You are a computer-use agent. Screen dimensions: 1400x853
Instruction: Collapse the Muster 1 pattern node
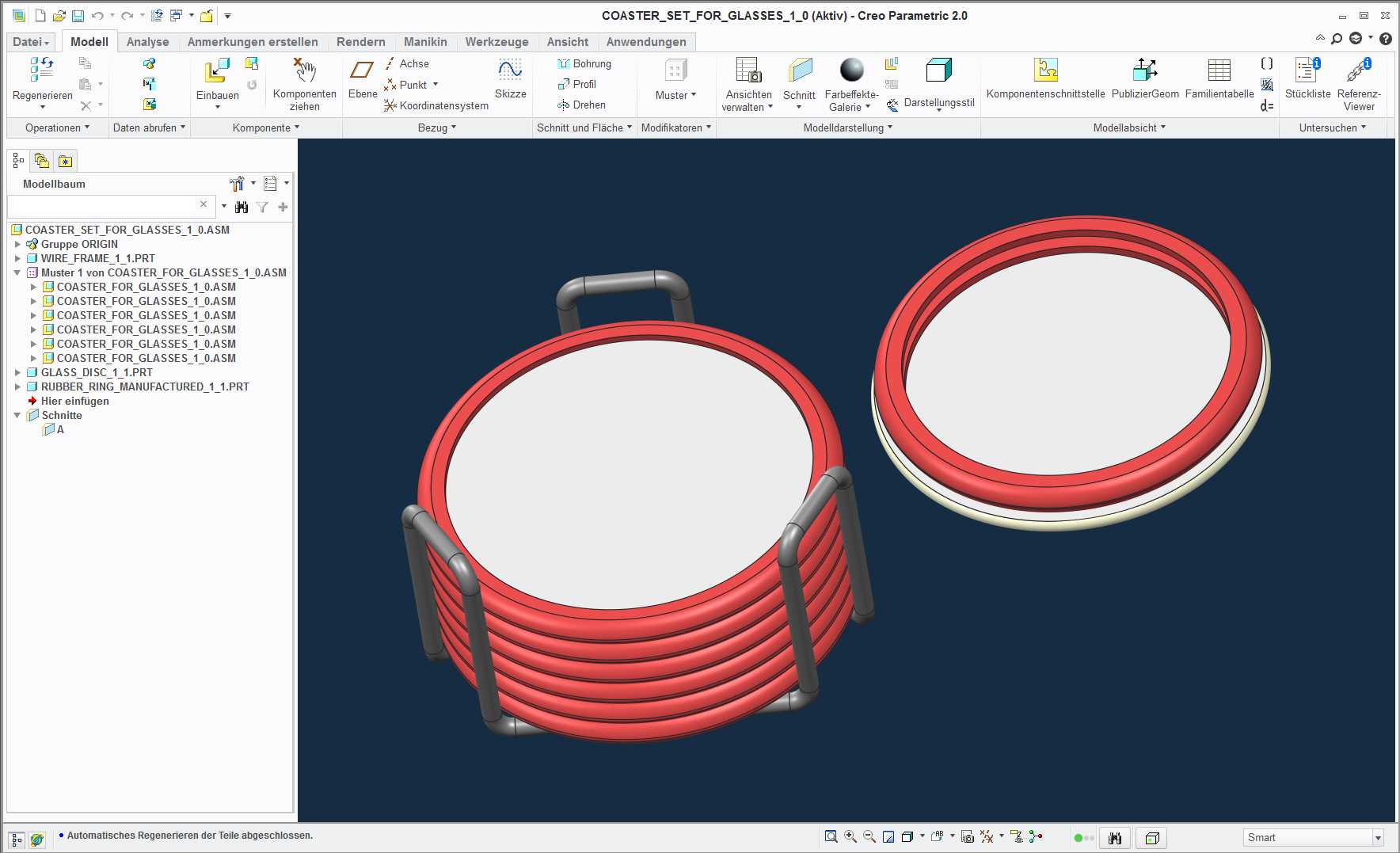coord(17,272)
